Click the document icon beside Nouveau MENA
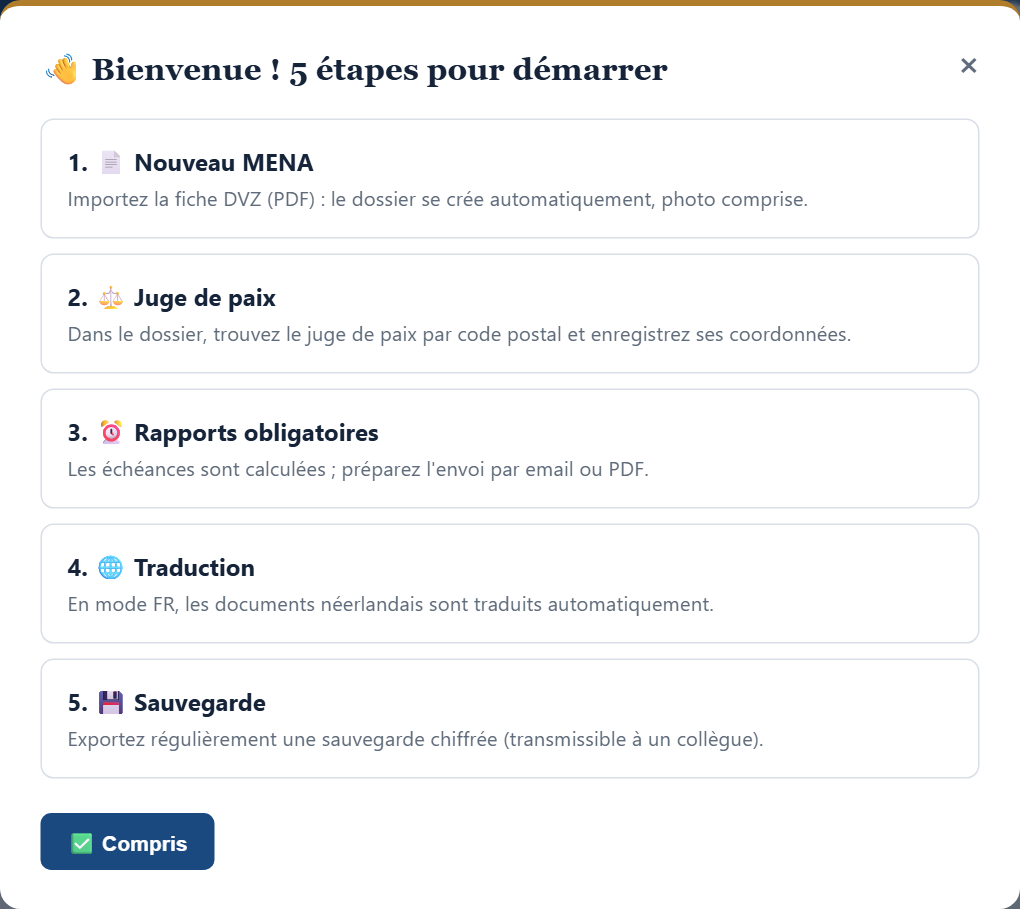Screen dimensions: 1020x909 (111, 163)
